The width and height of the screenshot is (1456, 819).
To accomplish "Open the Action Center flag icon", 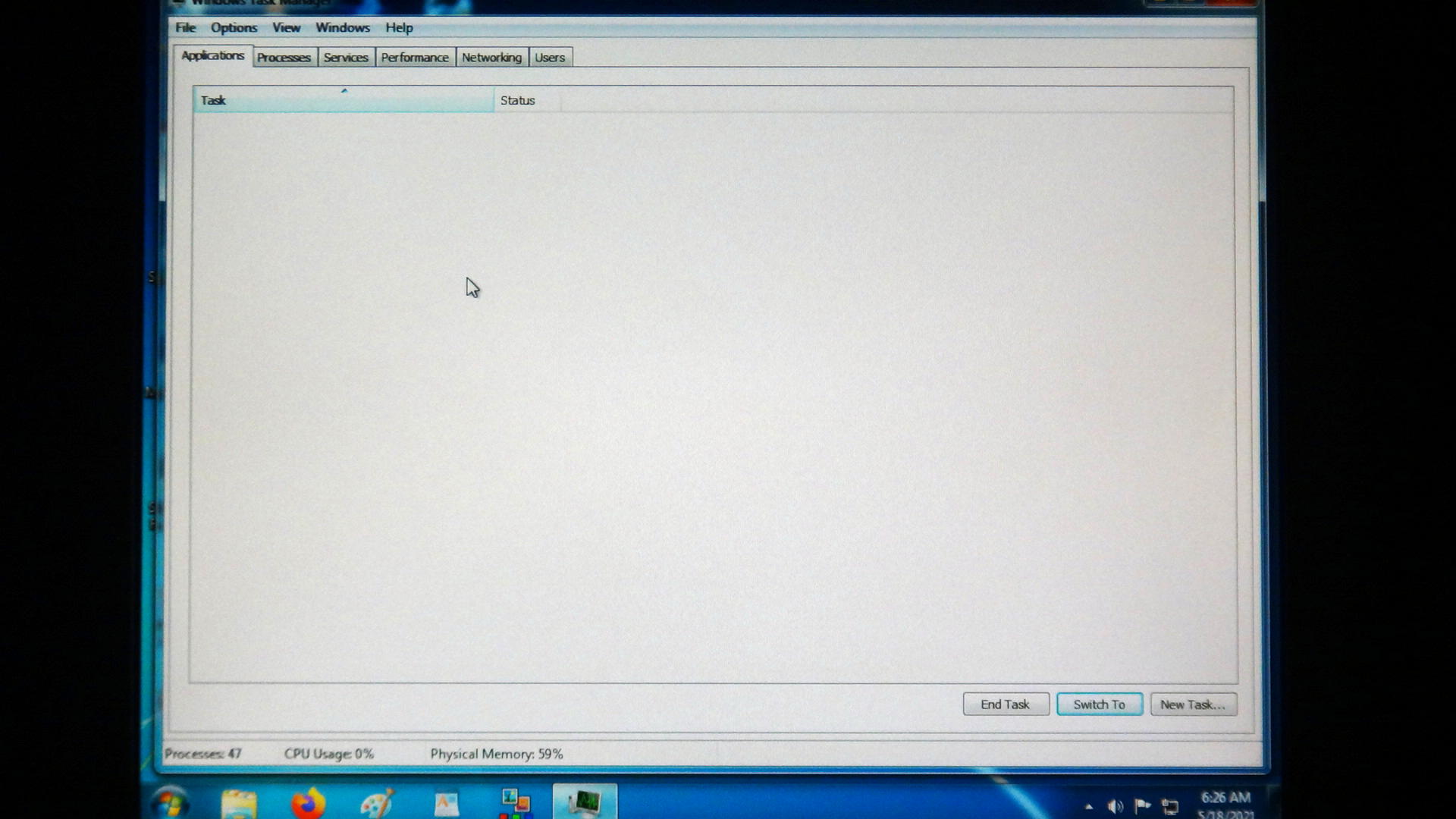I will click(1142, 806).
